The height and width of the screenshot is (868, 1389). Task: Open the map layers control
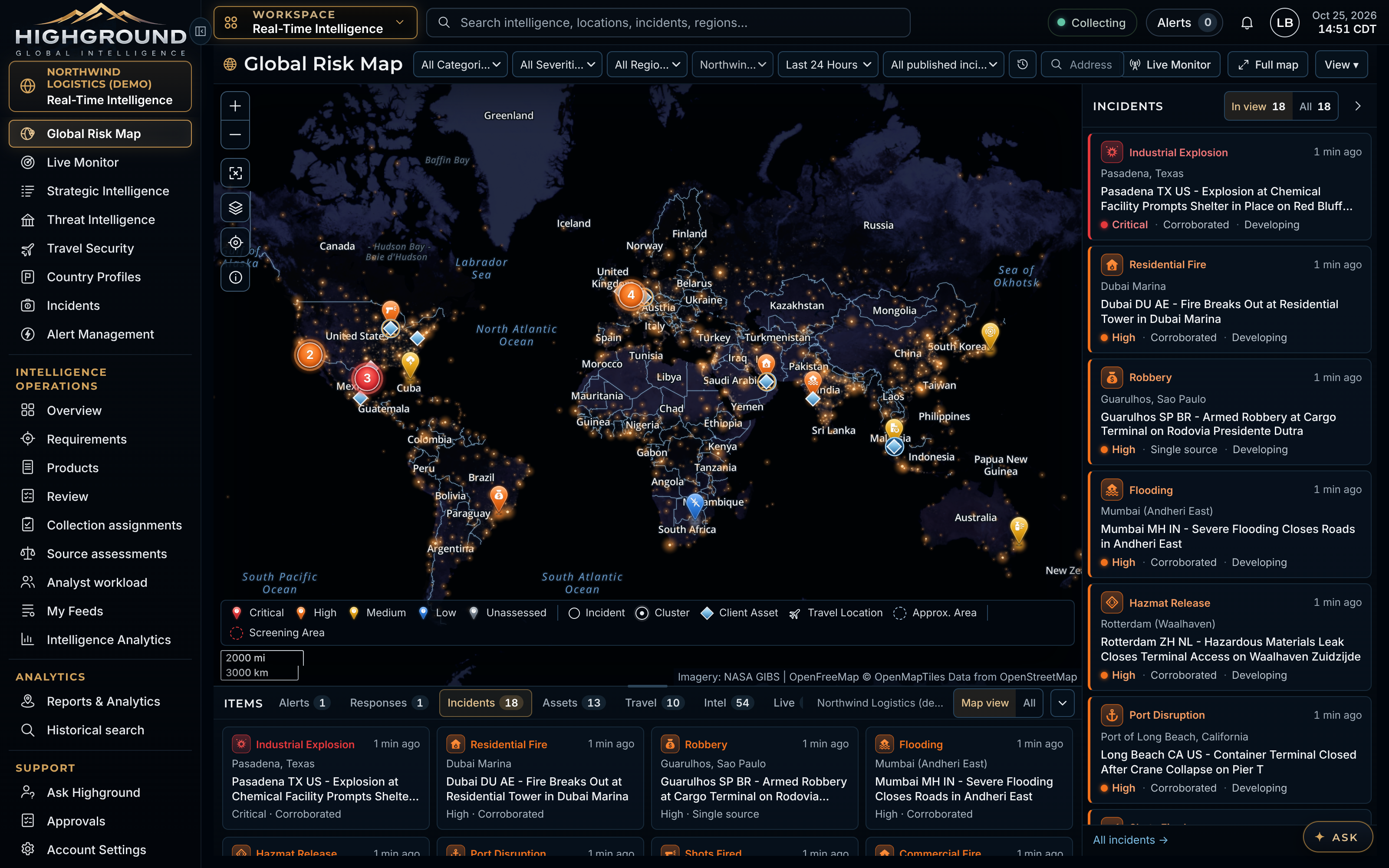[235, 208]
